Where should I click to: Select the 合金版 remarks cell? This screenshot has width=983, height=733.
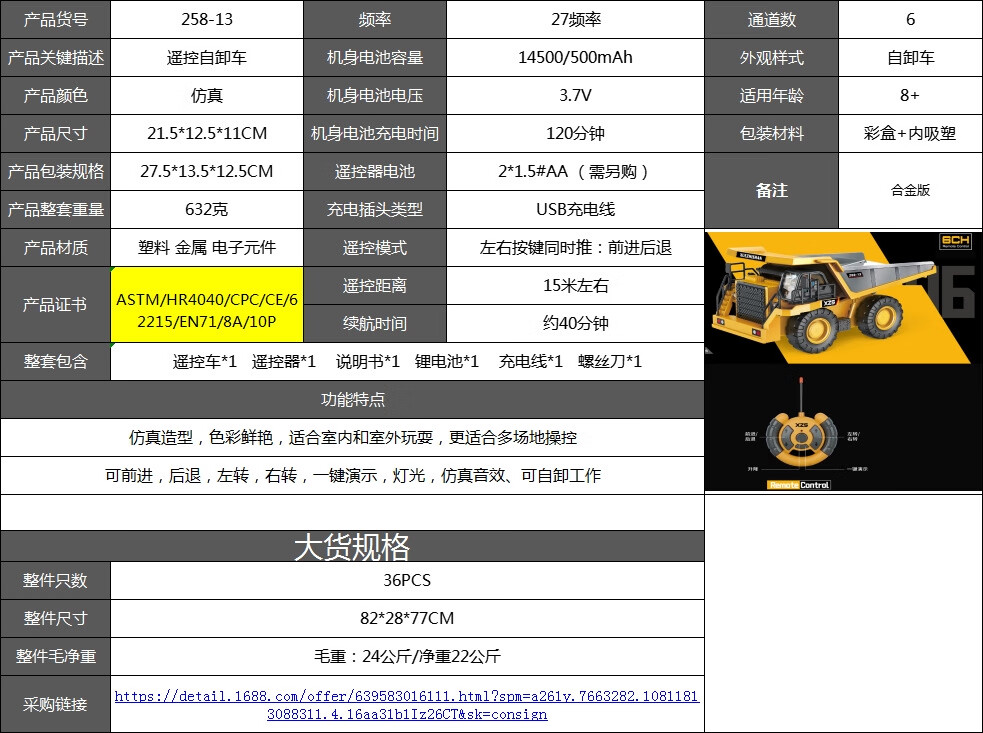pyautogui.click(x=910, y=191)
